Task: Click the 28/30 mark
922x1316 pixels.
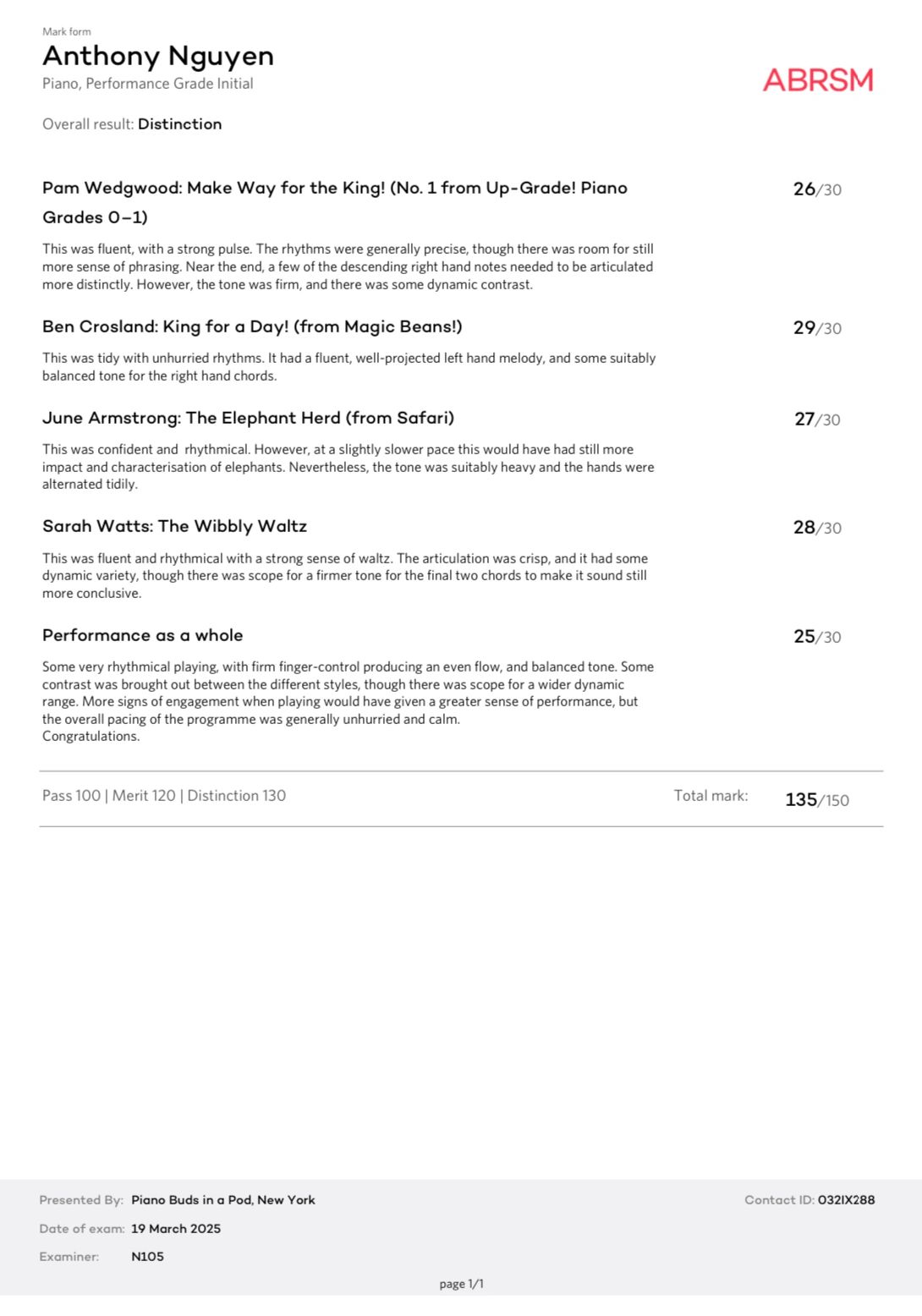Action: point(817,528)
